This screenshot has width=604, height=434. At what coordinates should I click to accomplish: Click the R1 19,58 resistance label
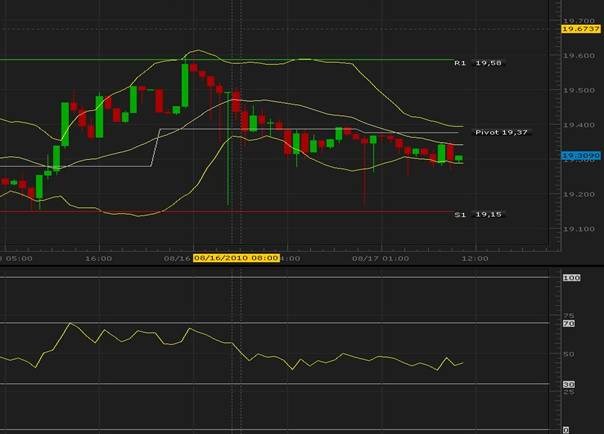478,63
